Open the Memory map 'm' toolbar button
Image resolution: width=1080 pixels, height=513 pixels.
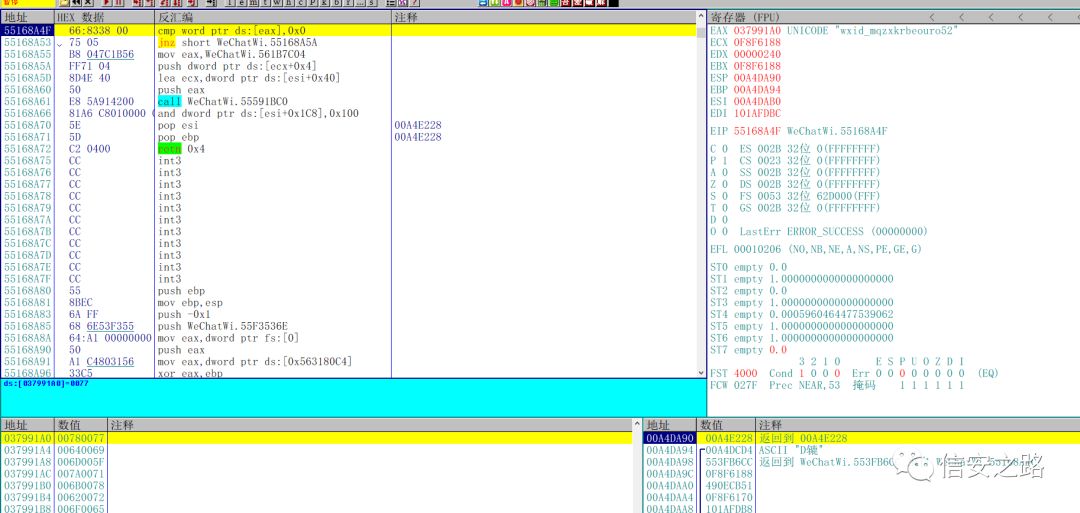(253, 3)
